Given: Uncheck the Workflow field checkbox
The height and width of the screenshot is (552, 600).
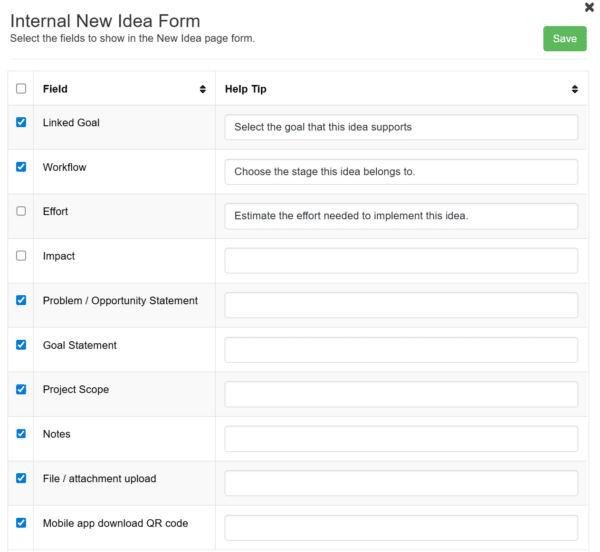Looking at the screenshot, I should coord(21,167).
